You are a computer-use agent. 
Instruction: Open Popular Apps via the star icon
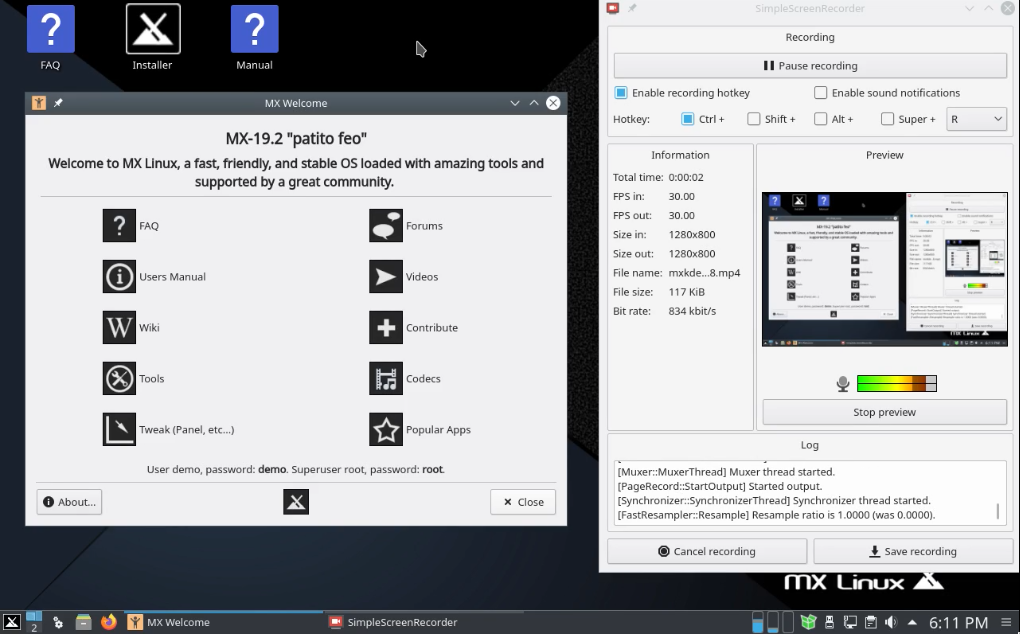[x=385, y=429]
